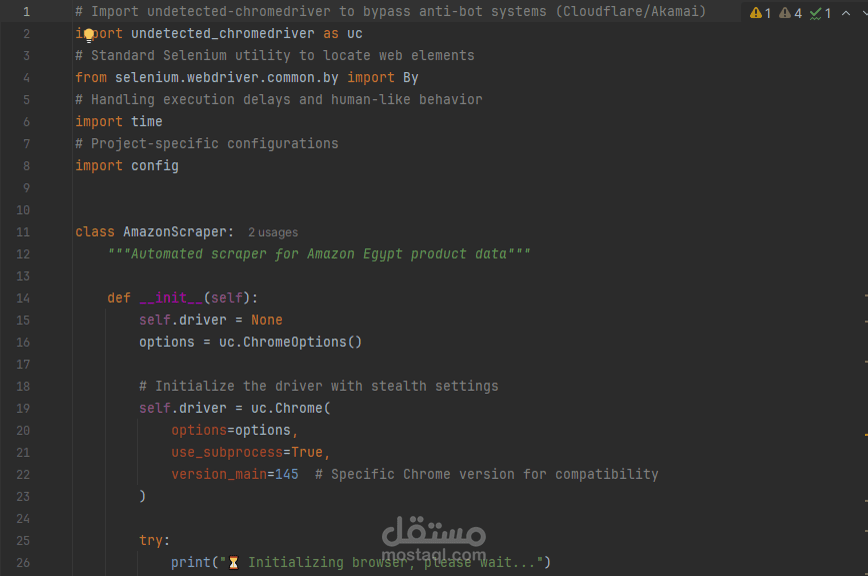The height and width of the screenshot is (576, 868).
Task: Click the hourglass emoji inside the print string
Action: 234,563
